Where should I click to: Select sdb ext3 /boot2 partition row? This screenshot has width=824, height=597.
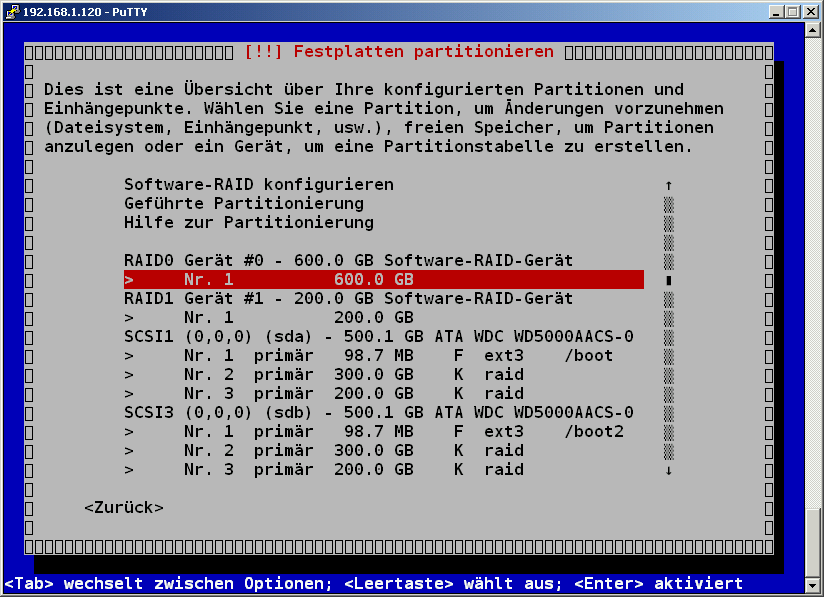click(x=373, y=432)
